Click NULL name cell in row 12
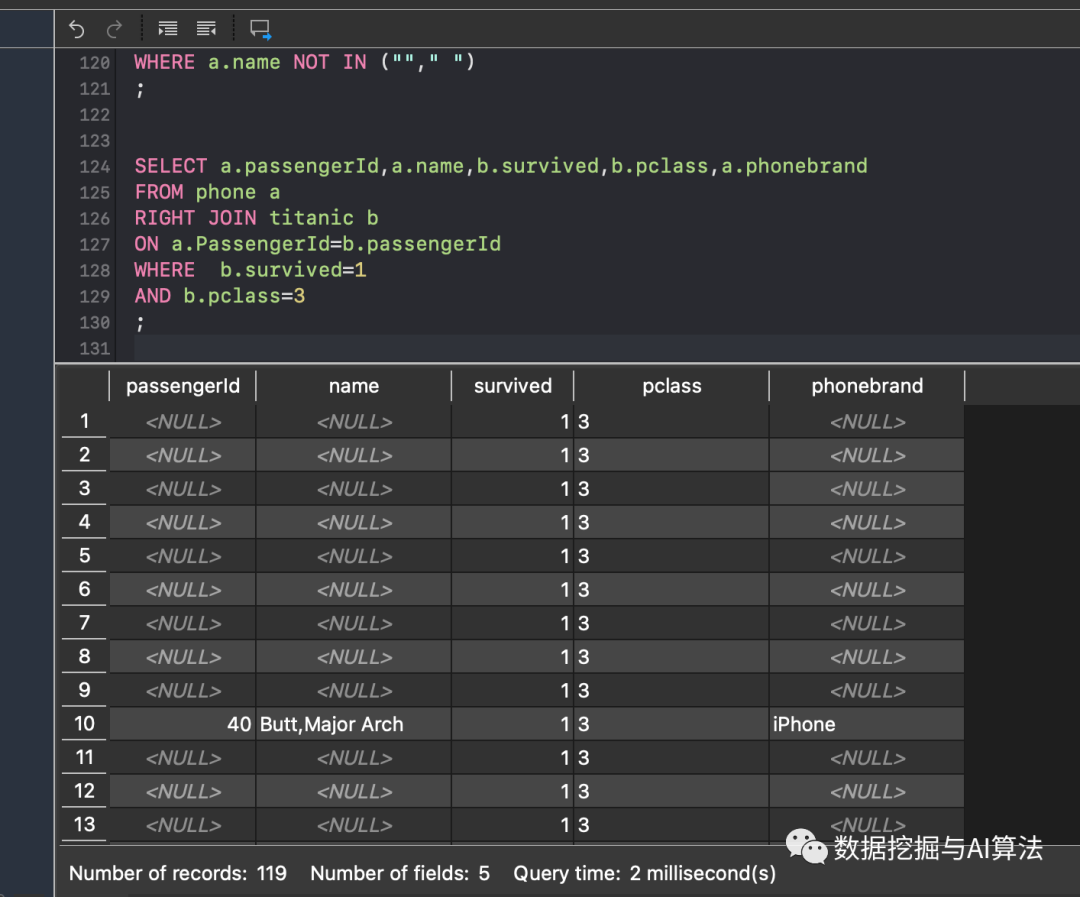The image size is (1080, 897). point(353,792)
